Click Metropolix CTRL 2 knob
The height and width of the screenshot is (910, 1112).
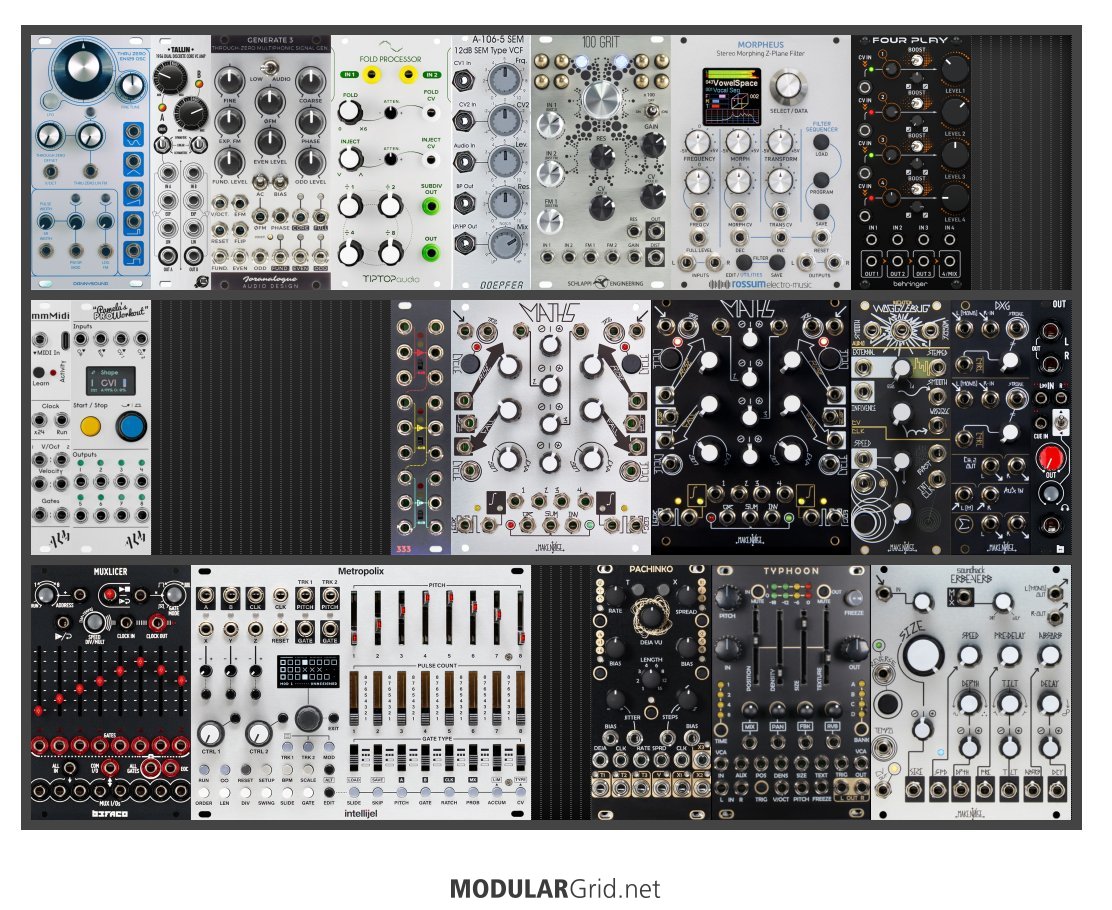pyautogui.click(x=258, y=734)
